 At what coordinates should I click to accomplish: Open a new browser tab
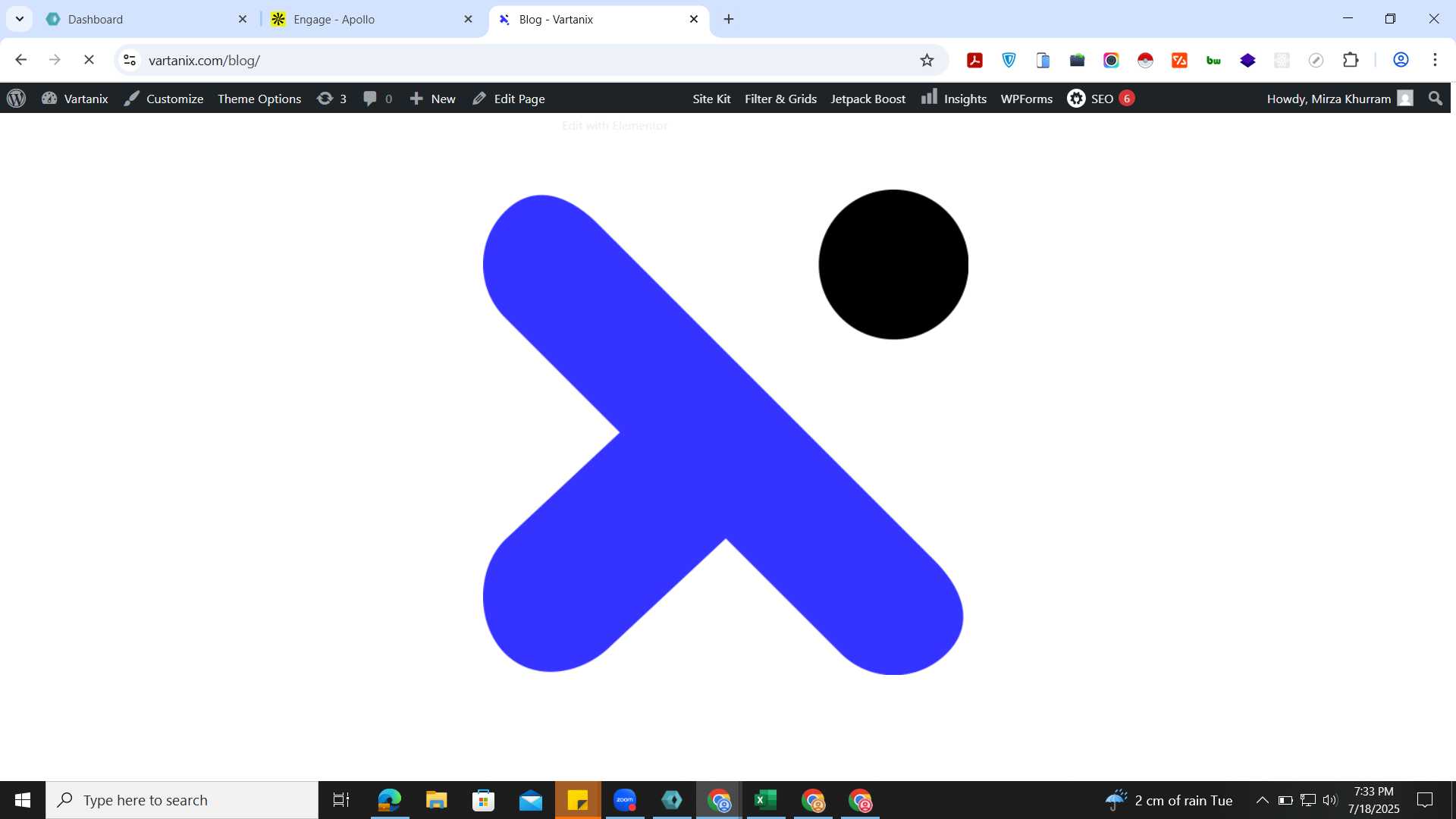tap(729, 19)
